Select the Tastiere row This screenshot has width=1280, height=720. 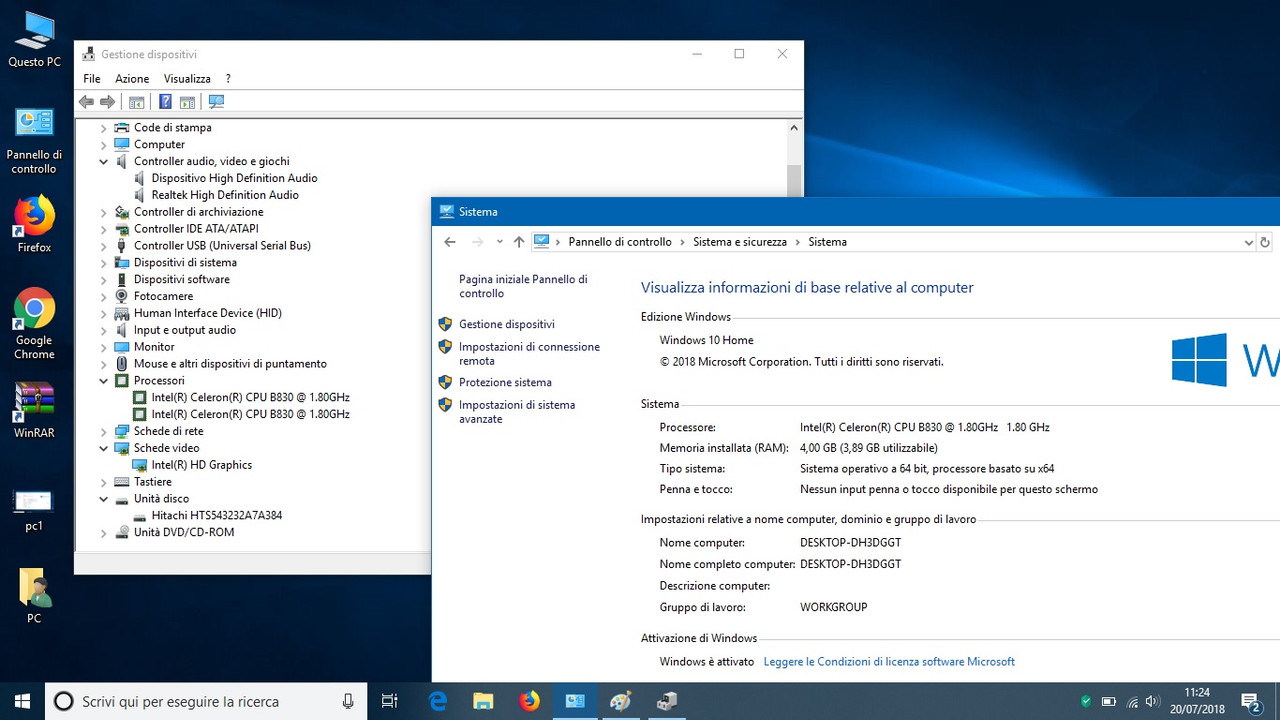[x=152, y=482]
